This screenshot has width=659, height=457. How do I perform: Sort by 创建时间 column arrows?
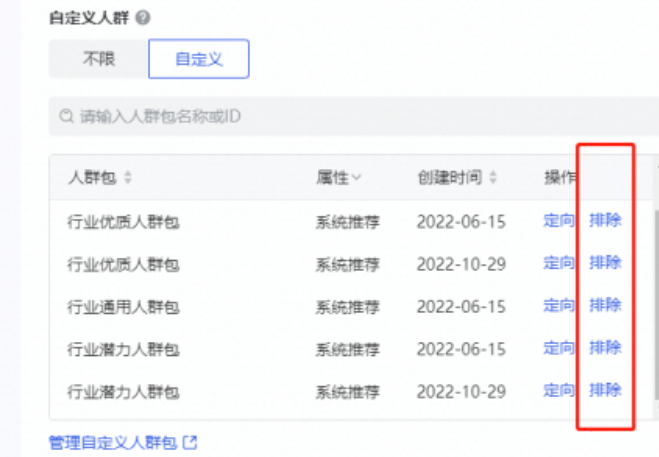point(493,177)
